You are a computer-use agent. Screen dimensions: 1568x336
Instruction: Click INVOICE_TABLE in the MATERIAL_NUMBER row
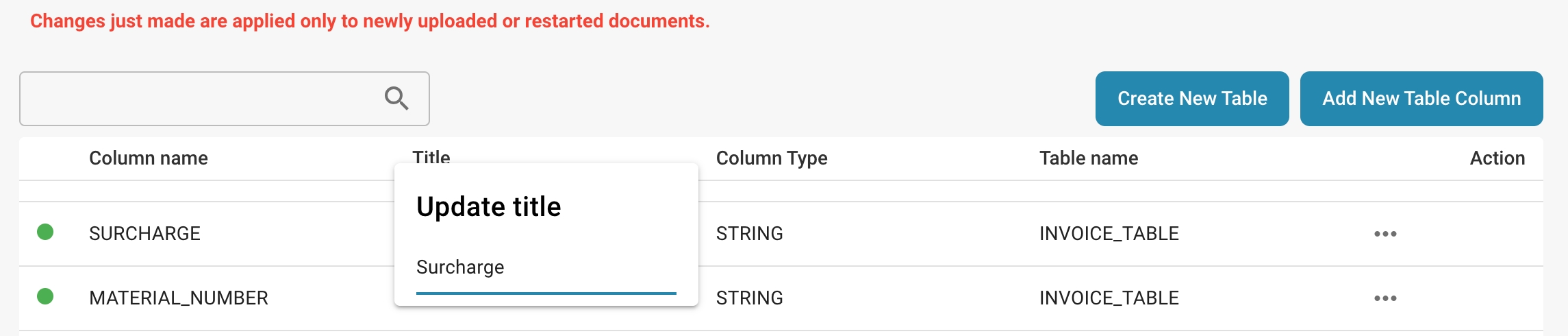(x=1109, y=298)
